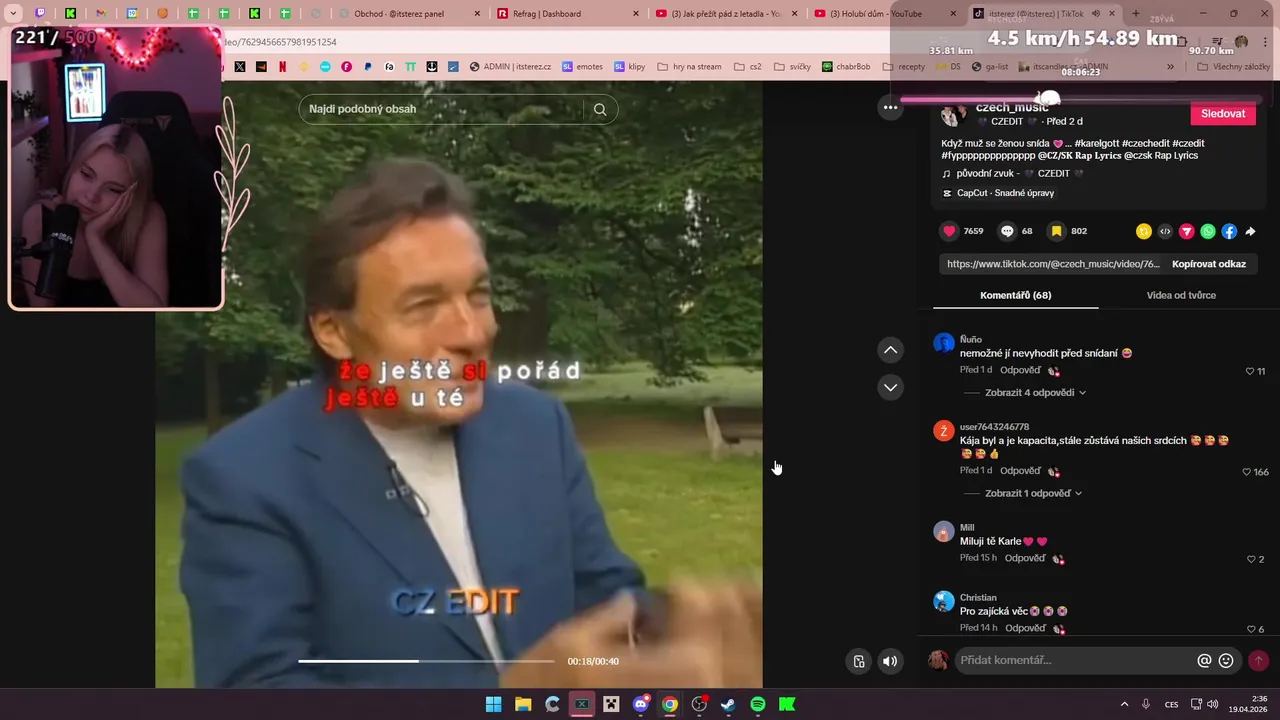Send to friends with red paper-plane icon
1280x720 pixels.
click(1187, 231)
